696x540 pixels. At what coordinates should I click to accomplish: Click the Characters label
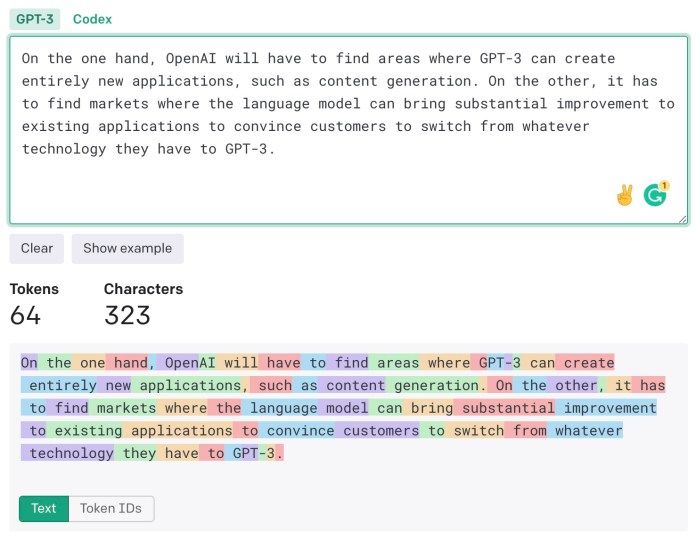click(143, 289)
